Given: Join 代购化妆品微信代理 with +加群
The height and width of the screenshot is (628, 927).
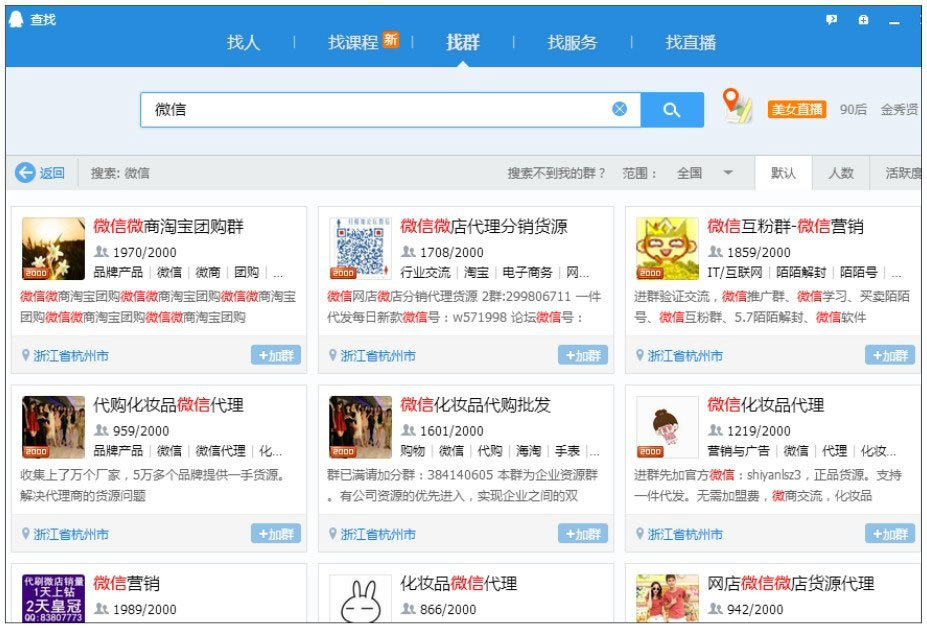Looking at the screenshot, I should (x=276, y=534).
